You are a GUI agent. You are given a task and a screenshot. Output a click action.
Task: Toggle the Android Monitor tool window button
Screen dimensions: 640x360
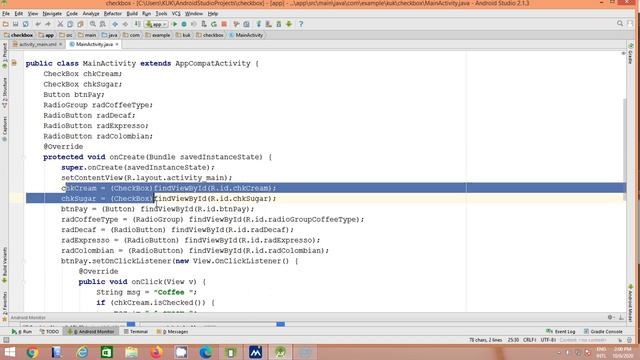pos(91,331)
